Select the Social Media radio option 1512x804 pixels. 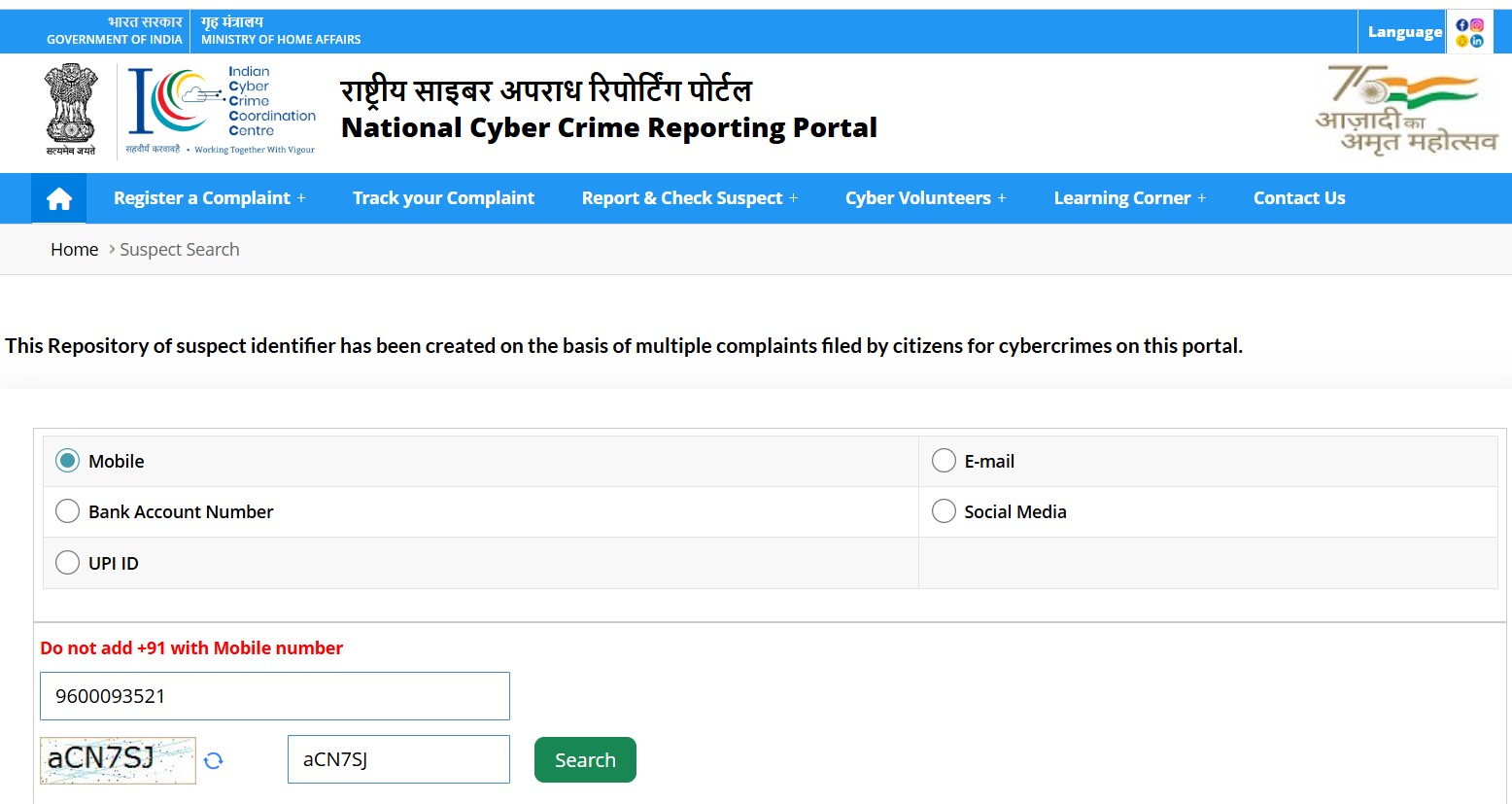[x=944, y=511]
